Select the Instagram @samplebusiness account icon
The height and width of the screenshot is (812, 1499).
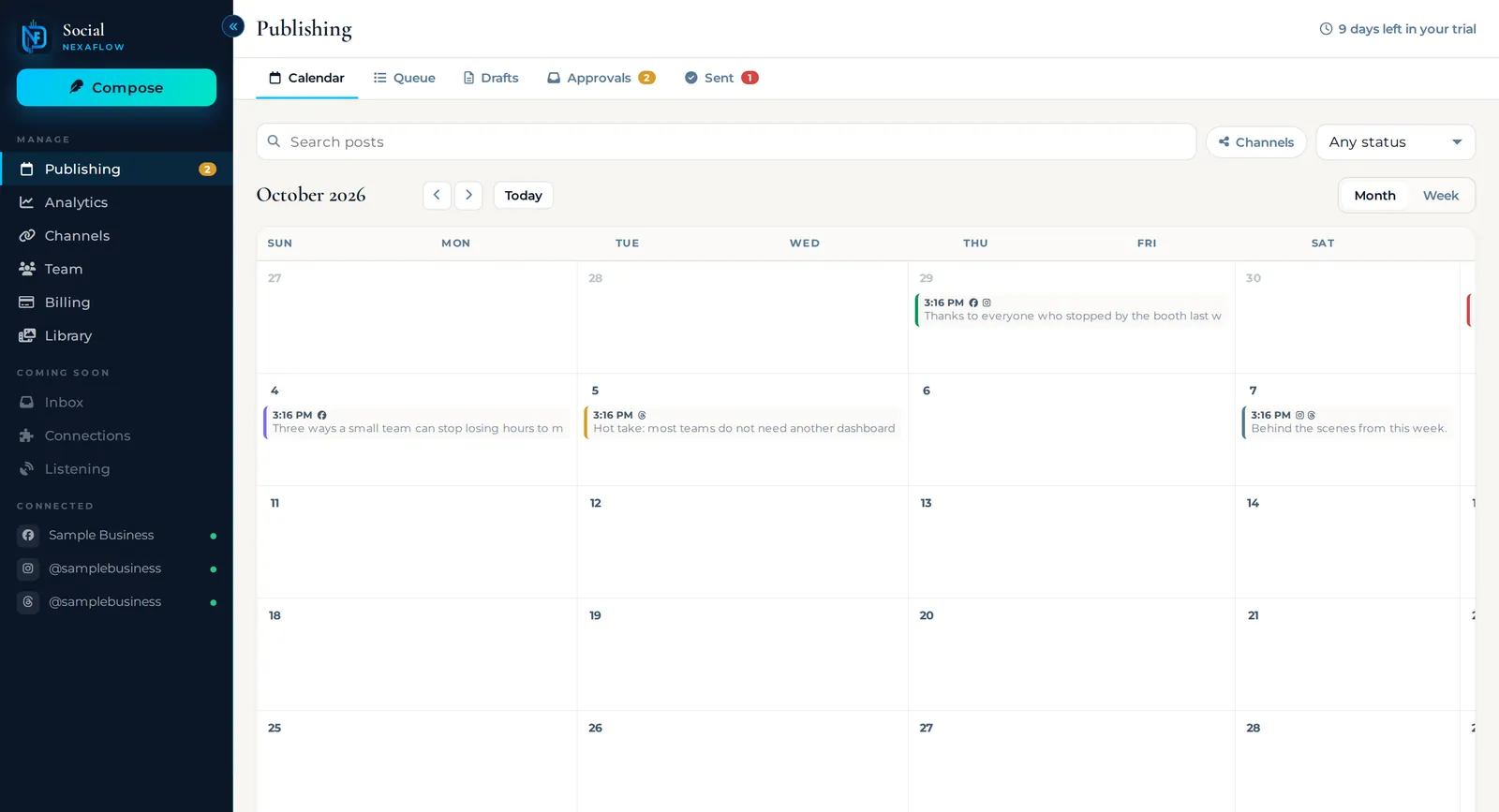click(28, 568)
